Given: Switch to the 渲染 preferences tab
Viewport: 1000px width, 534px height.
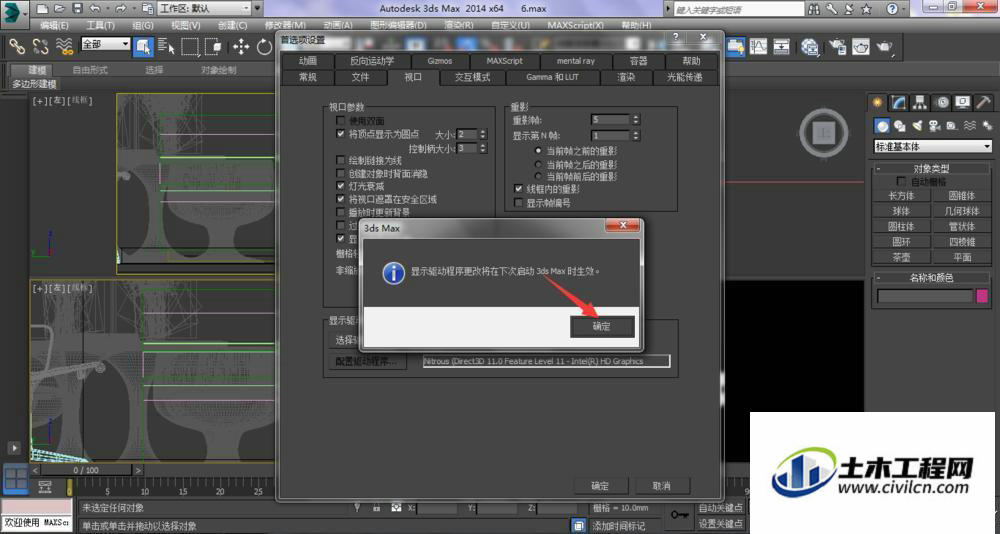Looking at the screenshot, I should tap(626, 77).
